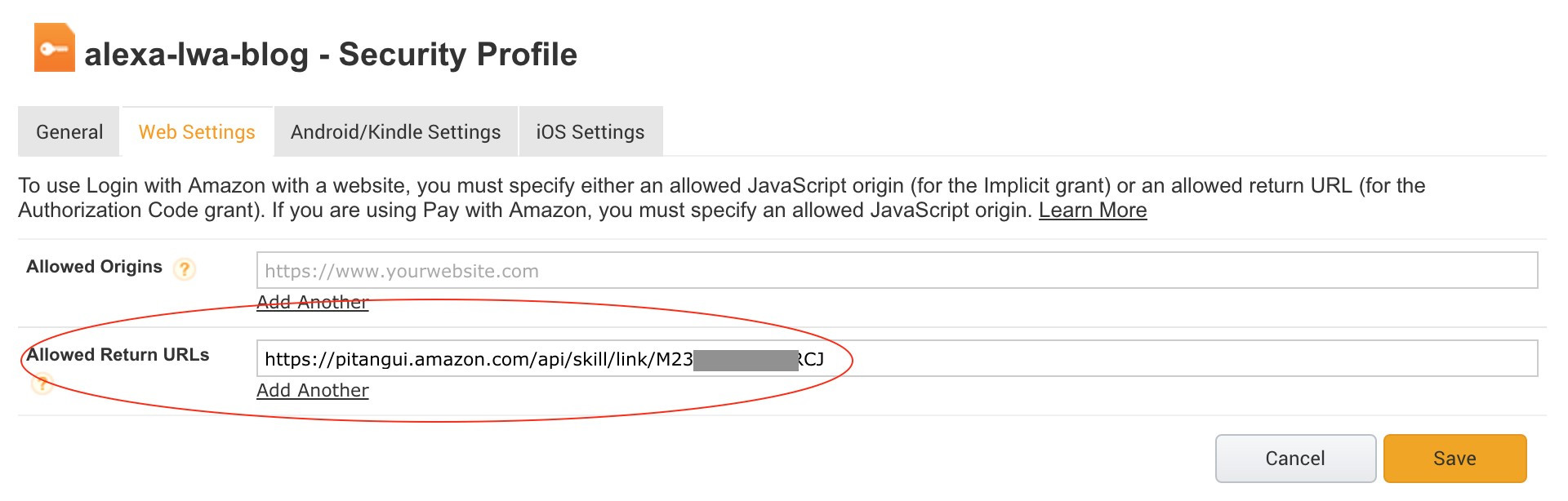1568x501 pixels.
Task: Click Add Another under Allowed Origins
Action: tap(313, 302)
